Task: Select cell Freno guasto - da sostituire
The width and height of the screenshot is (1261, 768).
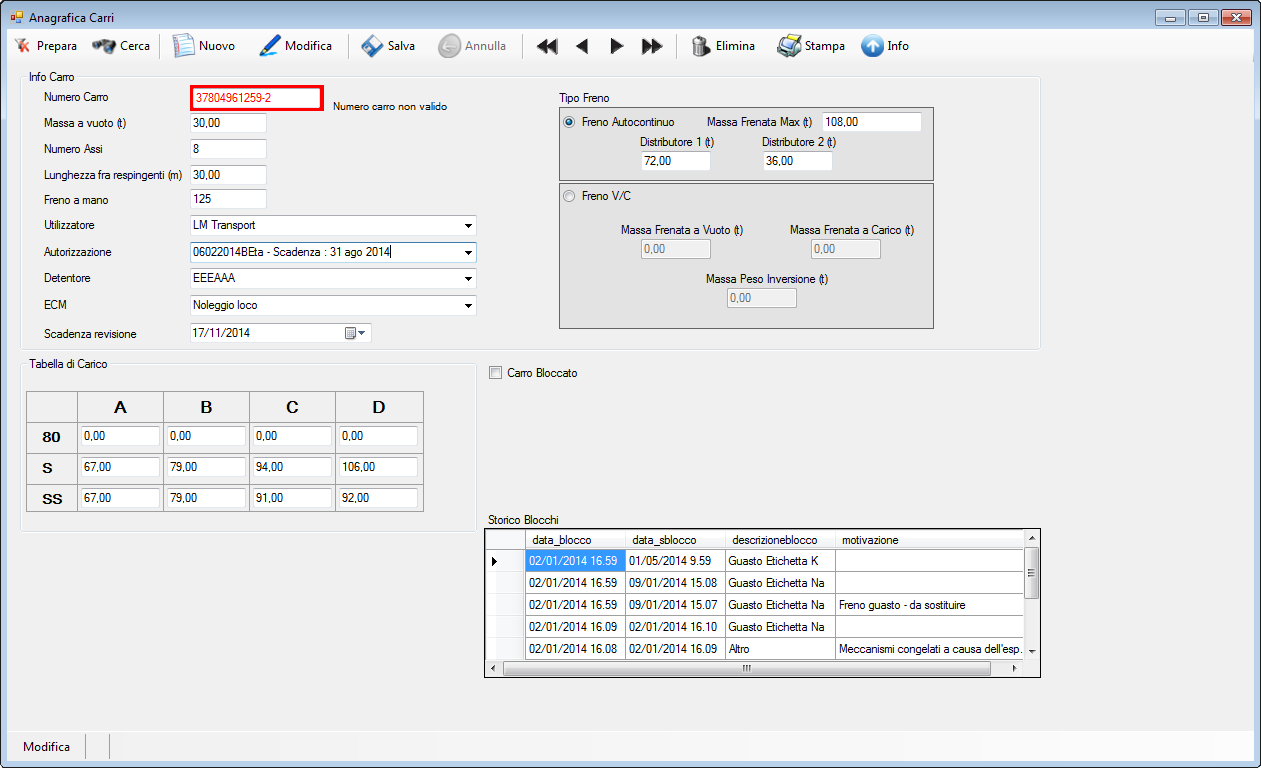Action: click(929, 605)
